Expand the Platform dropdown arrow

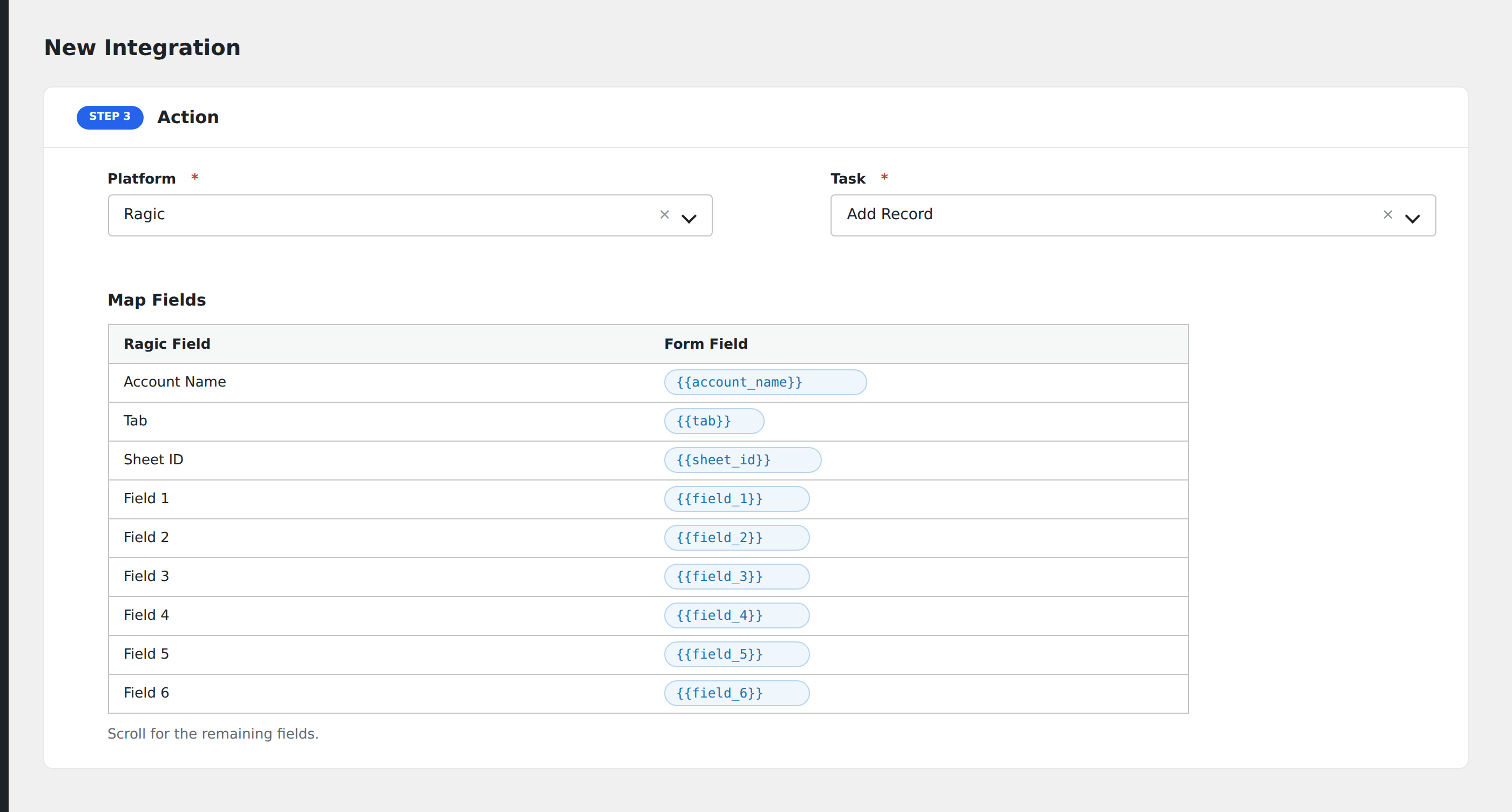688,218
